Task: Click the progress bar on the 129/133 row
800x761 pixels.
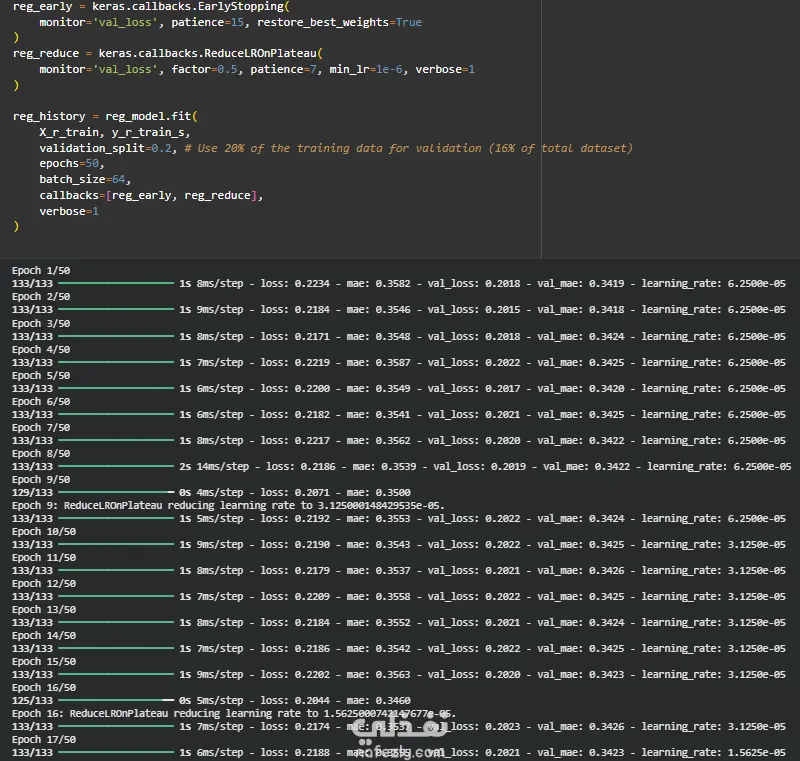Action: click(116, 492)
